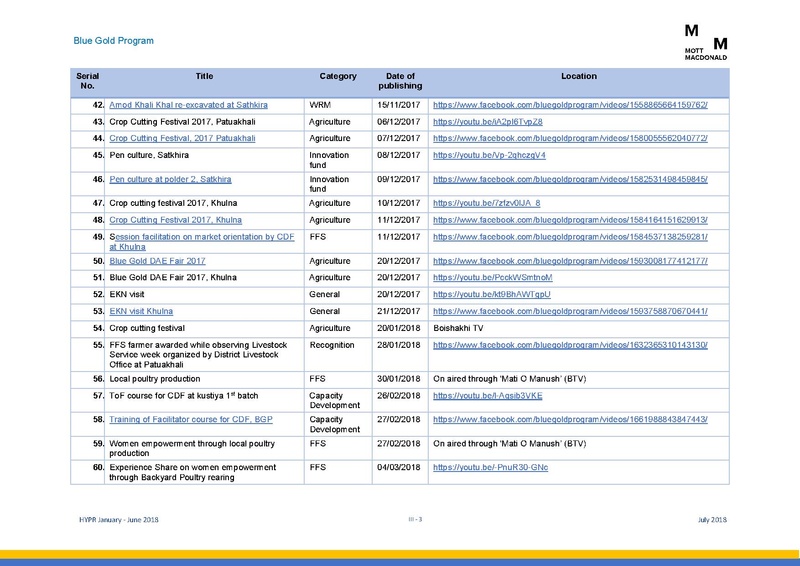The width and height of the screenshot is (800, 566).
Task: Open the Facebook video URL in row 58
Action: coord(570,420)
